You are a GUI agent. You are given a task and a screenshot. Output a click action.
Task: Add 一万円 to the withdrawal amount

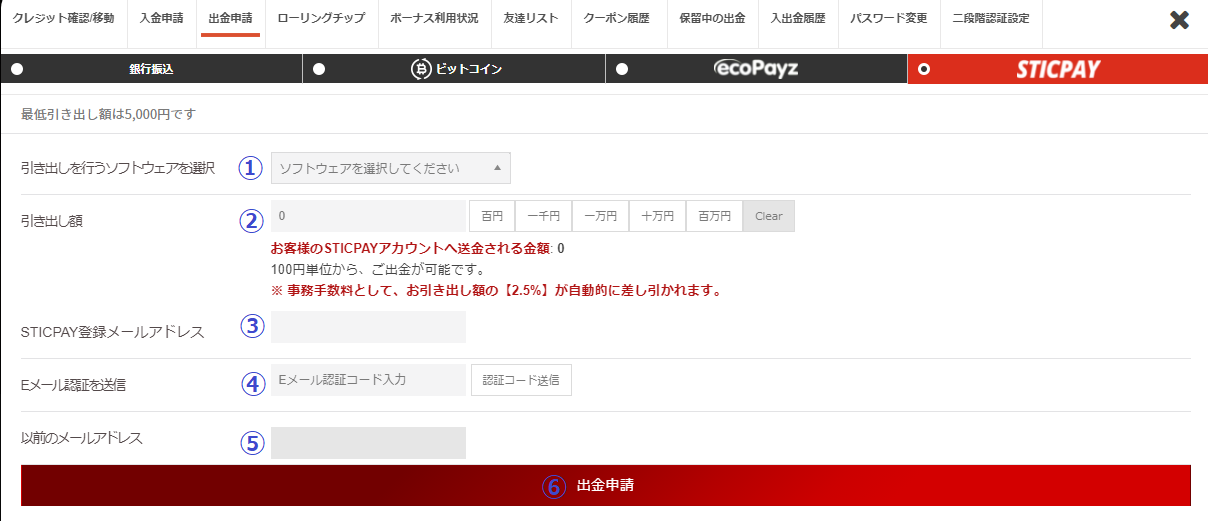pyautogui.click(x=600, y=216)
